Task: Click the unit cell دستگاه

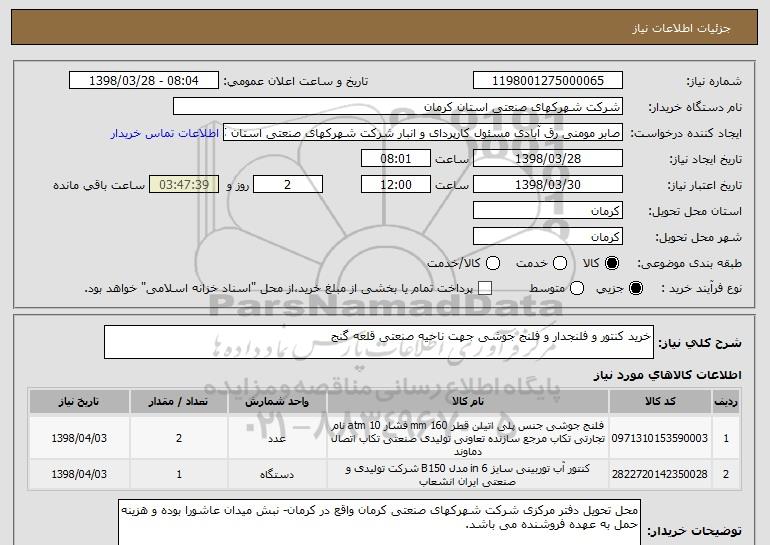Action: [277, 475]
